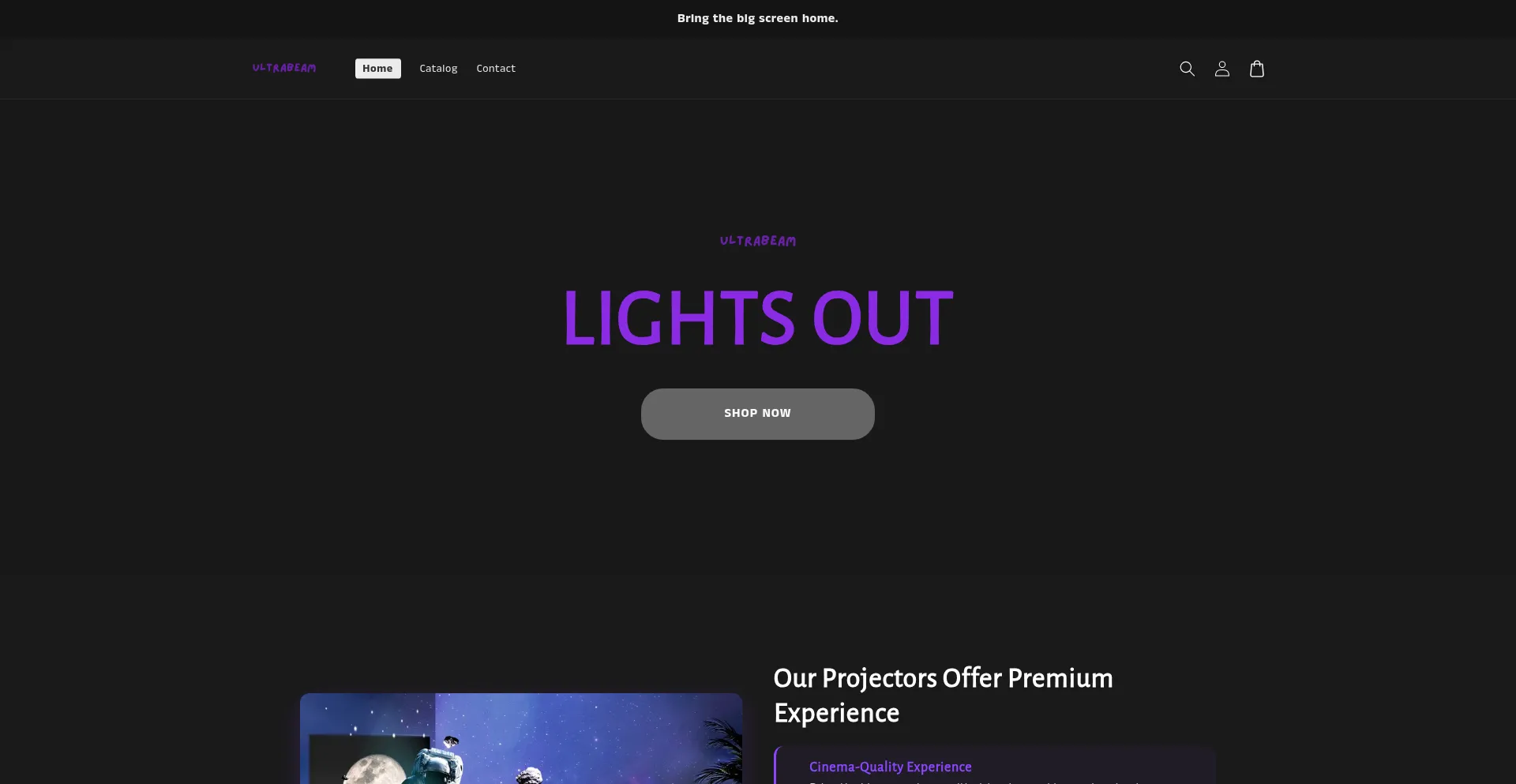Go to the Contact page link
The width and height of the screenshot is (1516, 784).
click(496, 69)
